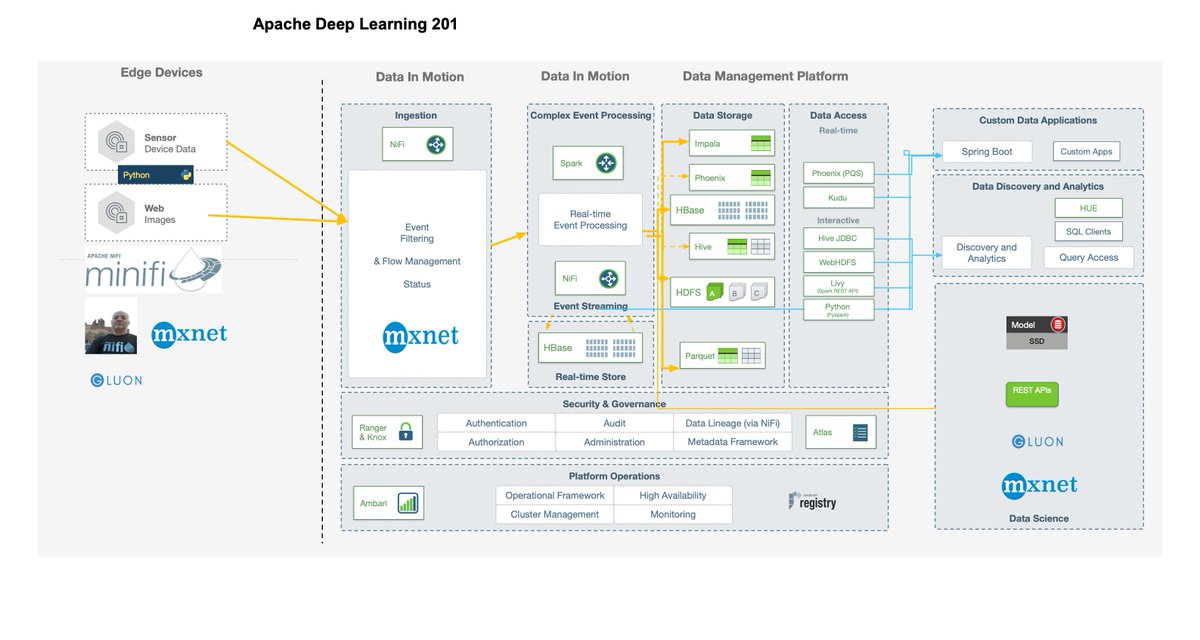This screenshot has height=640, width=1200.
Task: Click the Data Discovery and Analytics heading
Action: [1038, 186]
